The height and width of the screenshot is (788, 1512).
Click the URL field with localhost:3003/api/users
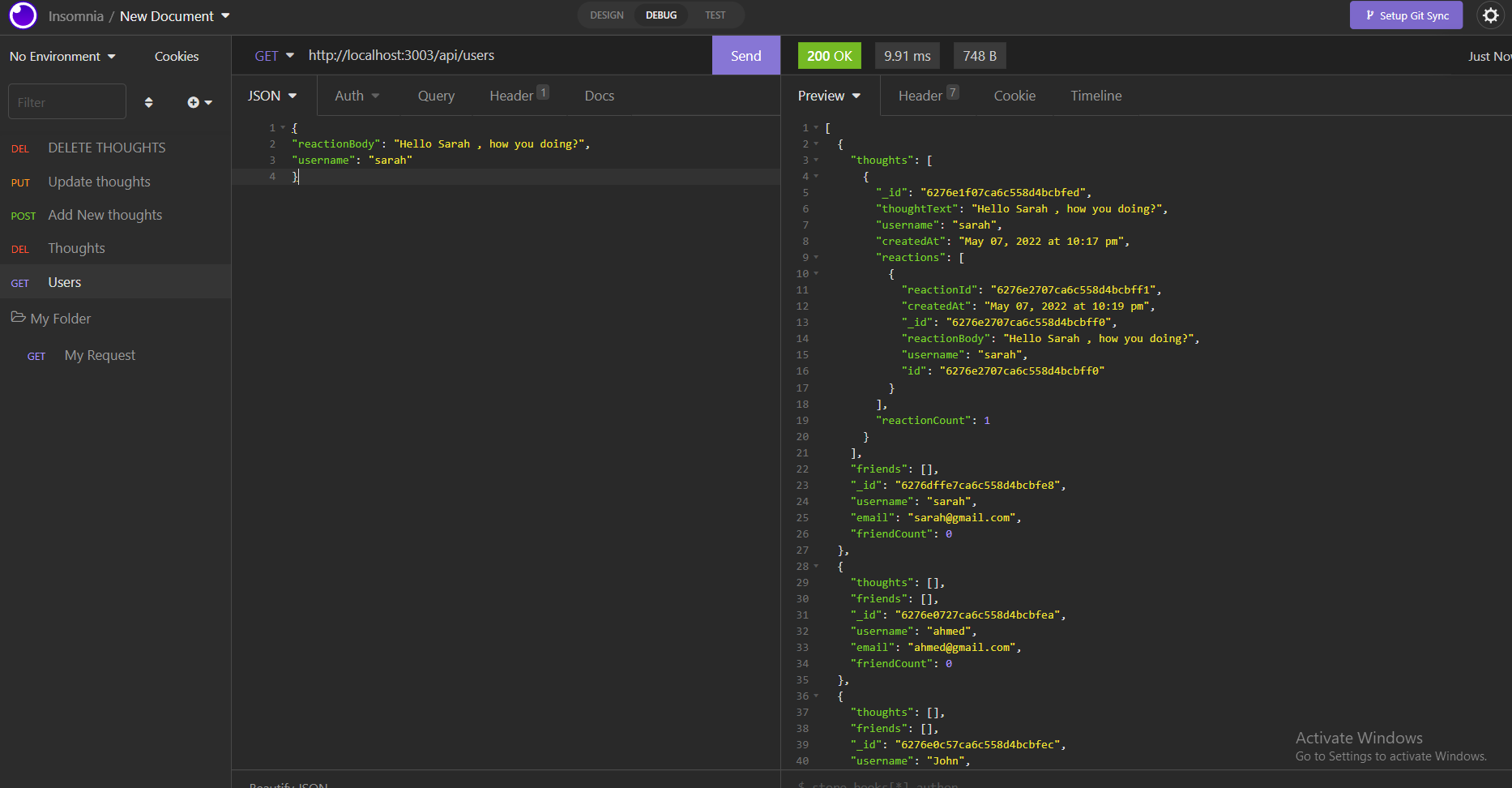click(508, 55)
